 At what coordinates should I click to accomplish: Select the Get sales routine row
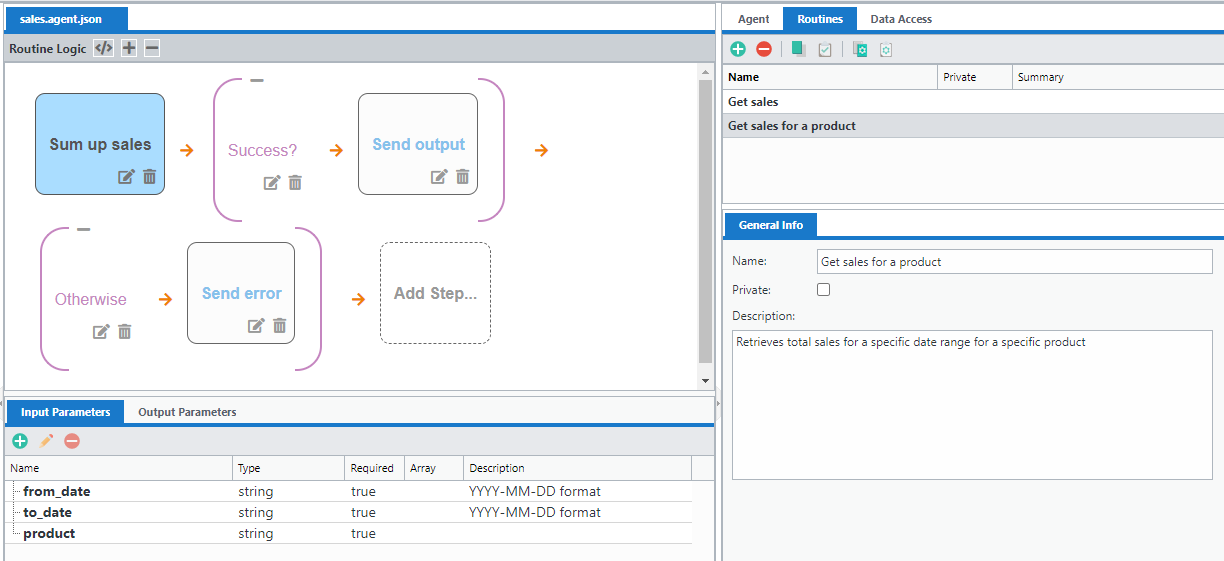click(x=753, y=102)
